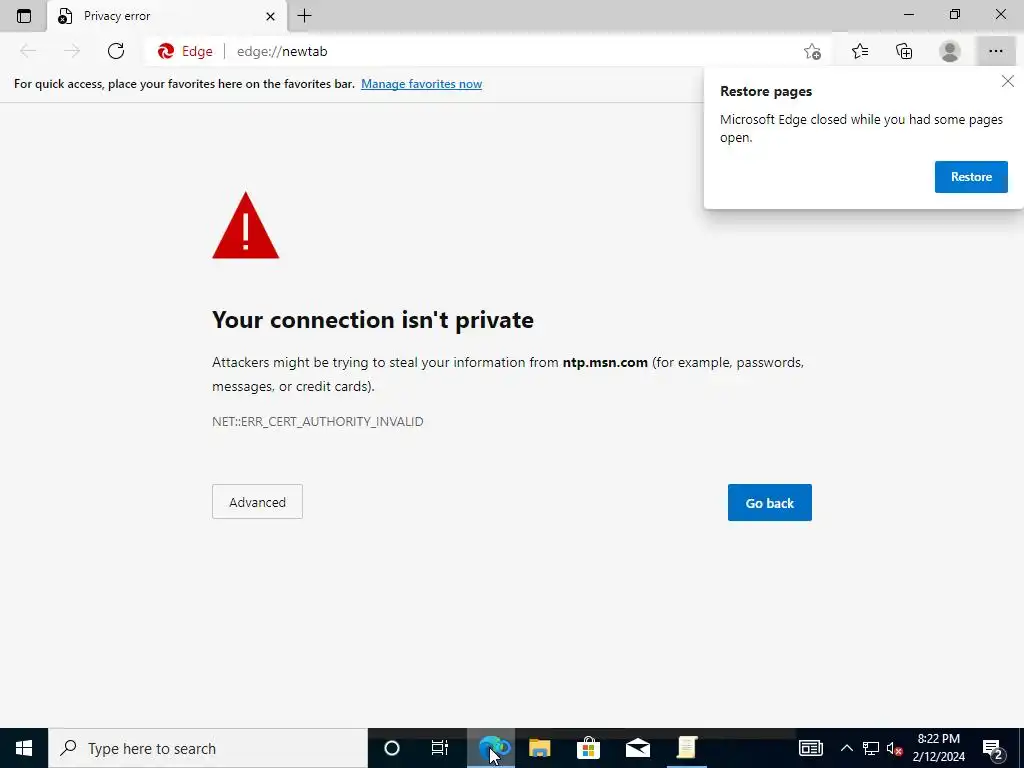1024x768 pixels.
Task: Close the Privacy error tab
Action: (x=270, y=16)
